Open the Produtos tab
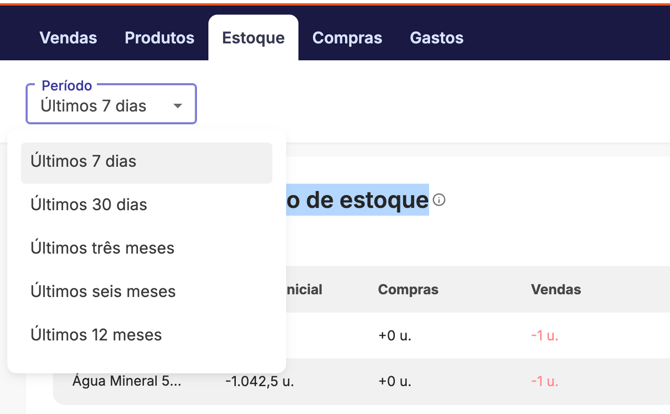This screenshot has height=414, width=670. (x=159, y=38)
